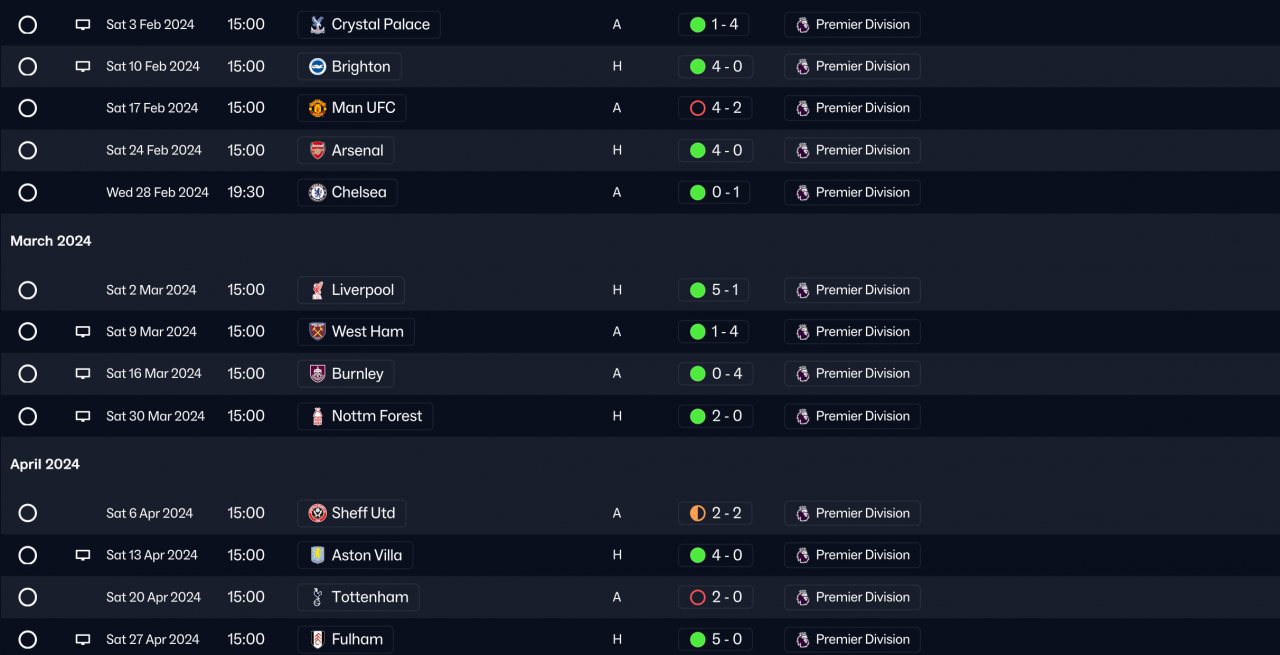
Task: Click the TV icon beside Sat 27 Apr 2024
Action: (83, 640)
